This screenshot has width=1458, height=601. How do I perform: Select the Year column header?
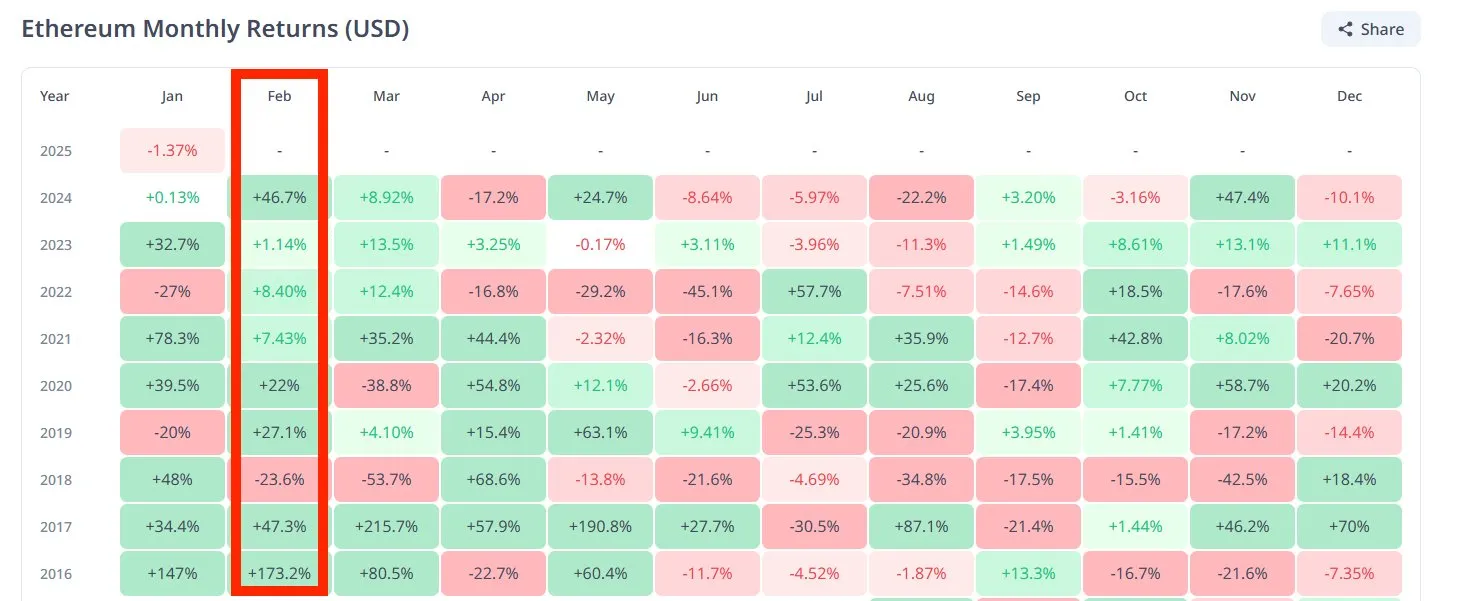point(54,96)
